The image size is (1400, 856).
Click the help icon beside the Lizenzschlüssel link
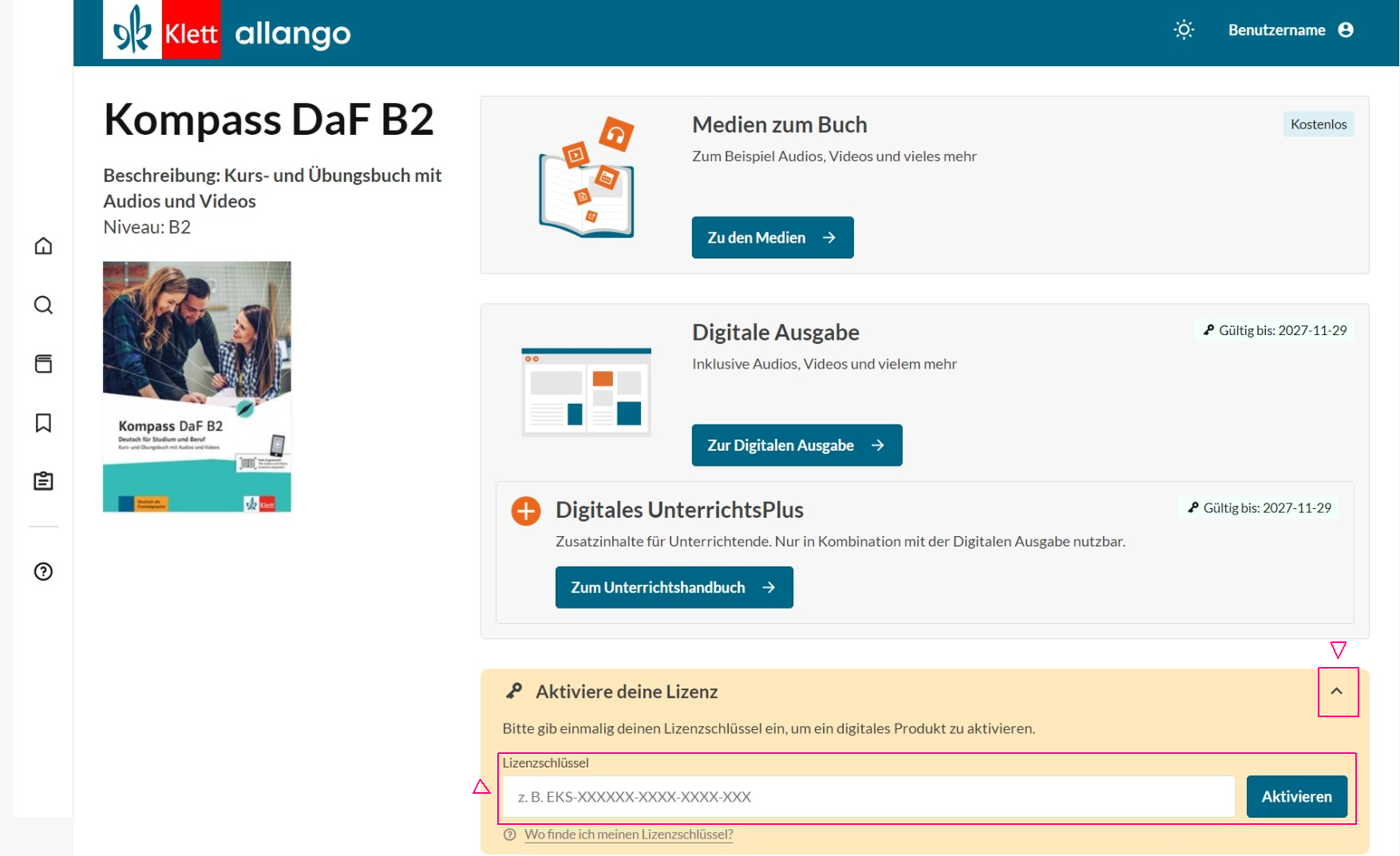(x=509, y=834)
